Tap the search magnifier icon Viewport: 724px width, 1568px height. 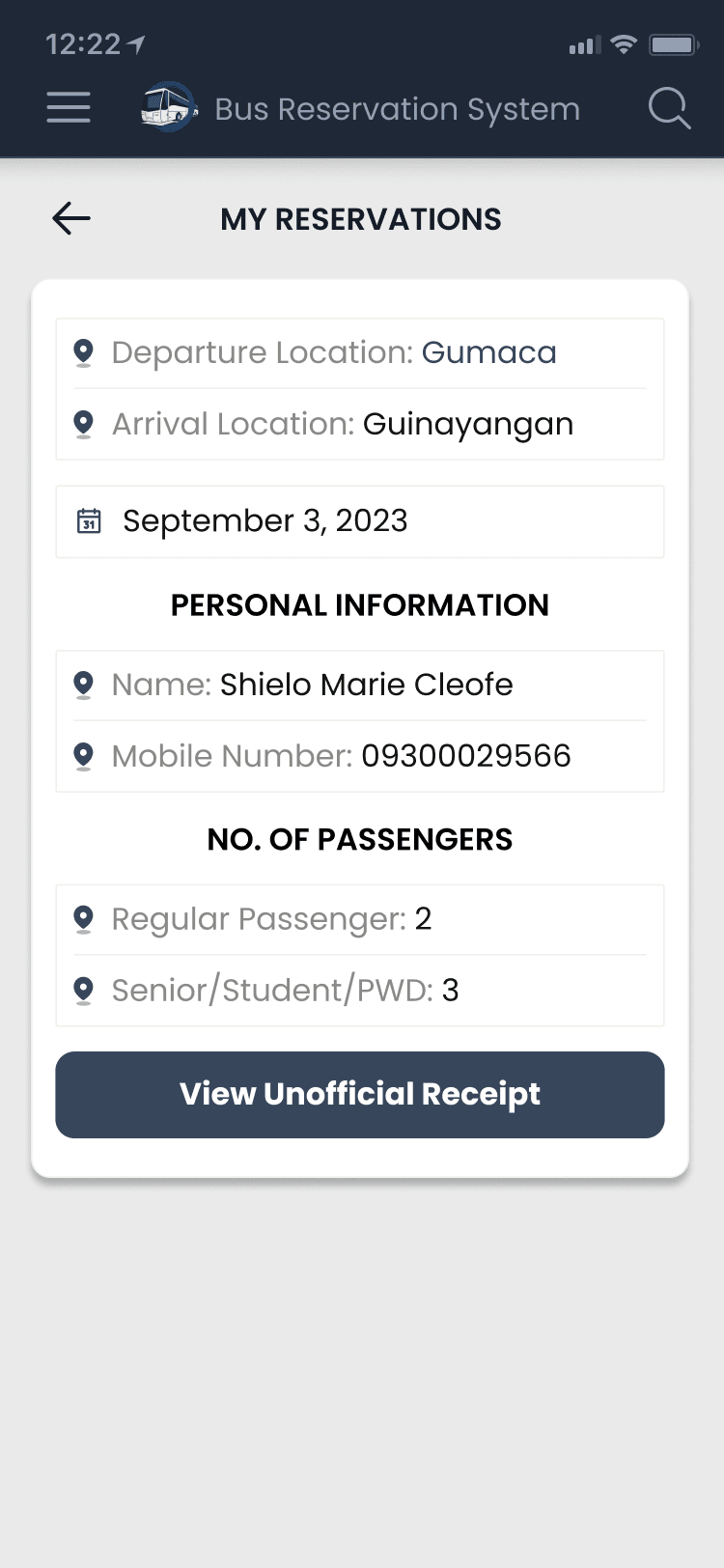point(669,108)
